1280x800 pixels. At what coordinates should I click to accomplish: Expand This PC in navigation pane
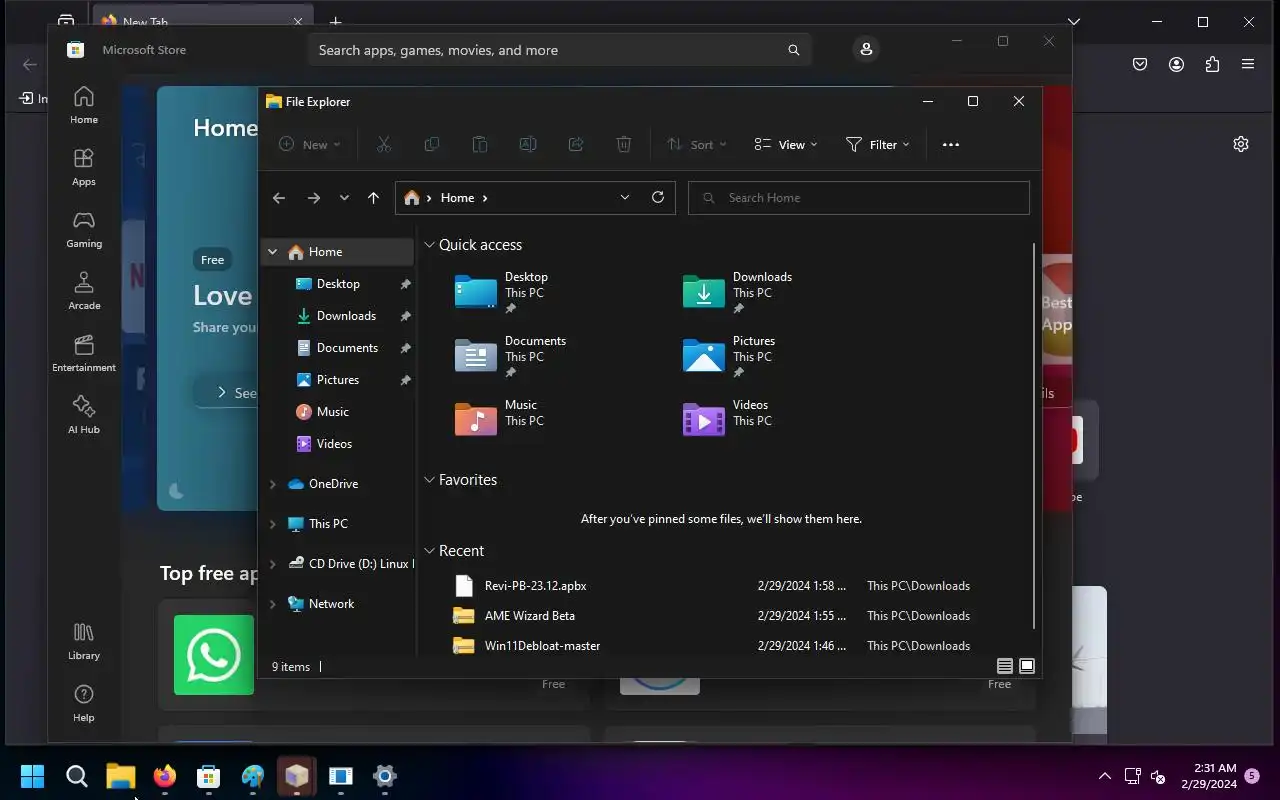coord(272,524)
